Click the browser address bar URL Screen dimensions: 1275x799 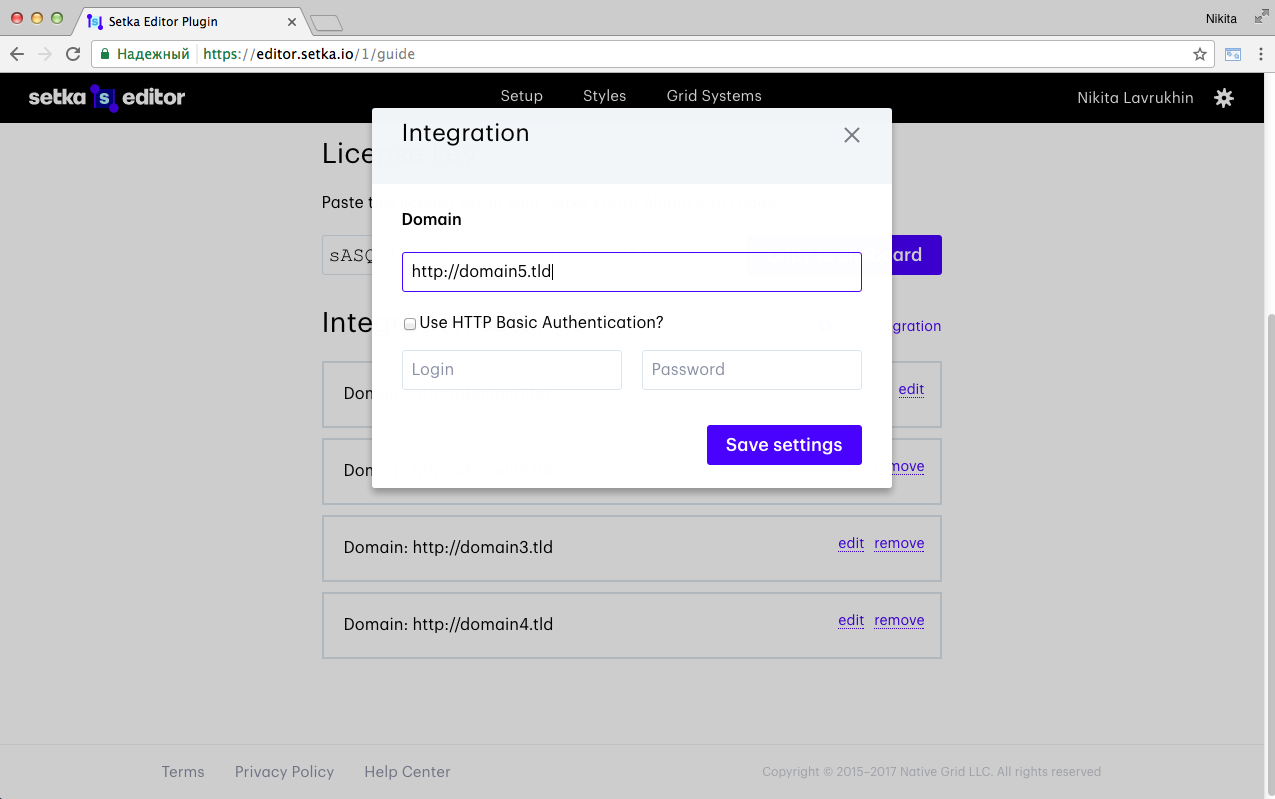click(x=309, y=54)
